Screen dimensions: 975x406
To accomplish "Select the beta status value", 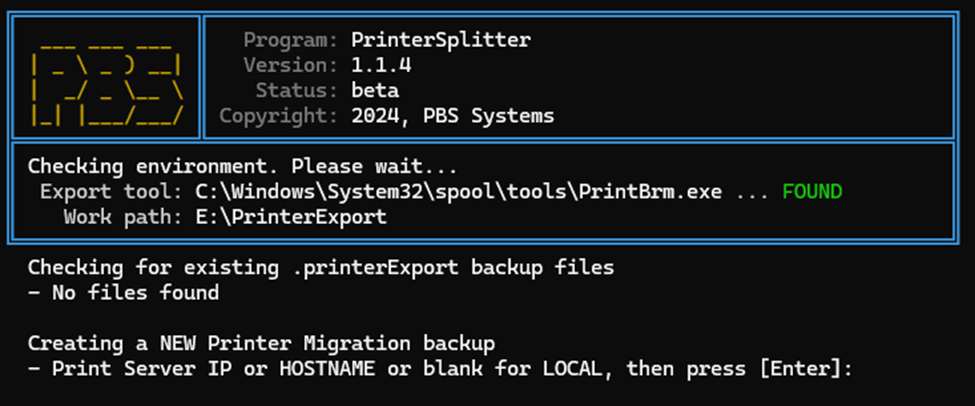I will click(x=376, y=91).
